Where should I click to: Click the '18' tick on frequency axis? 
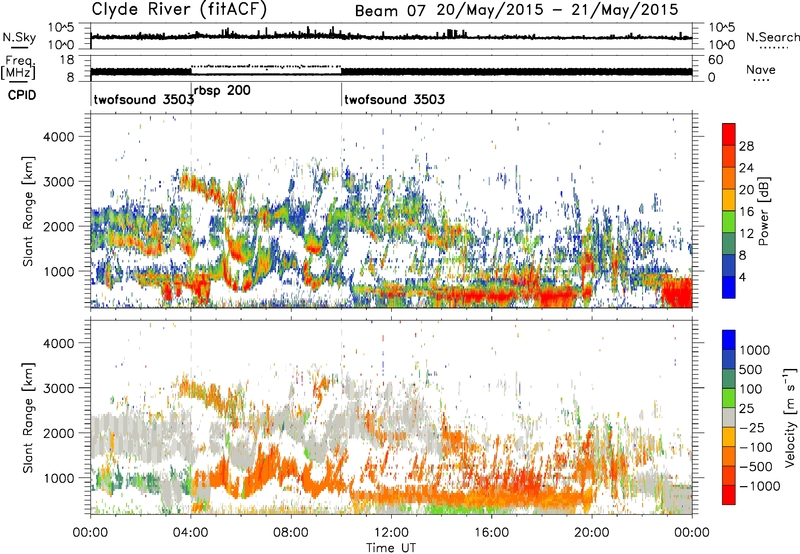point(67,60)
